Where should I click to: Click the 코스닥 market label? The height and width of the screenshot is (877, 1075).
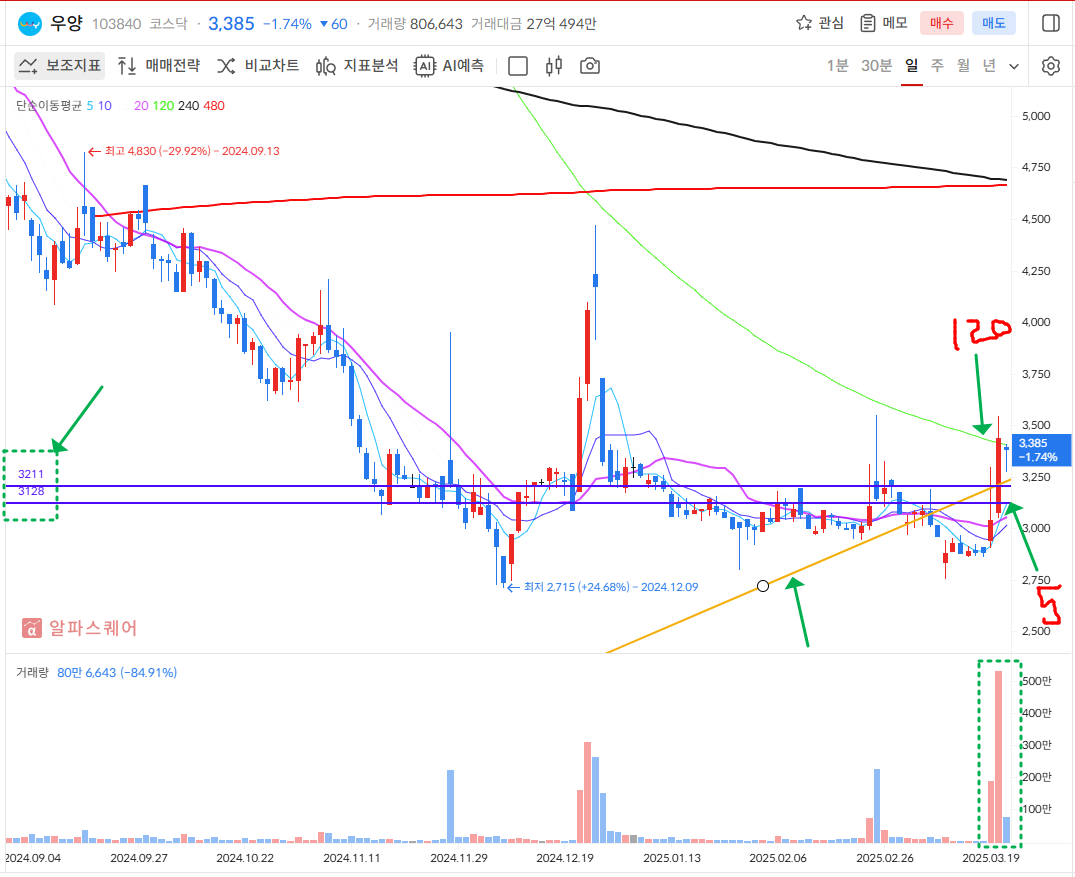coord(168,24)
